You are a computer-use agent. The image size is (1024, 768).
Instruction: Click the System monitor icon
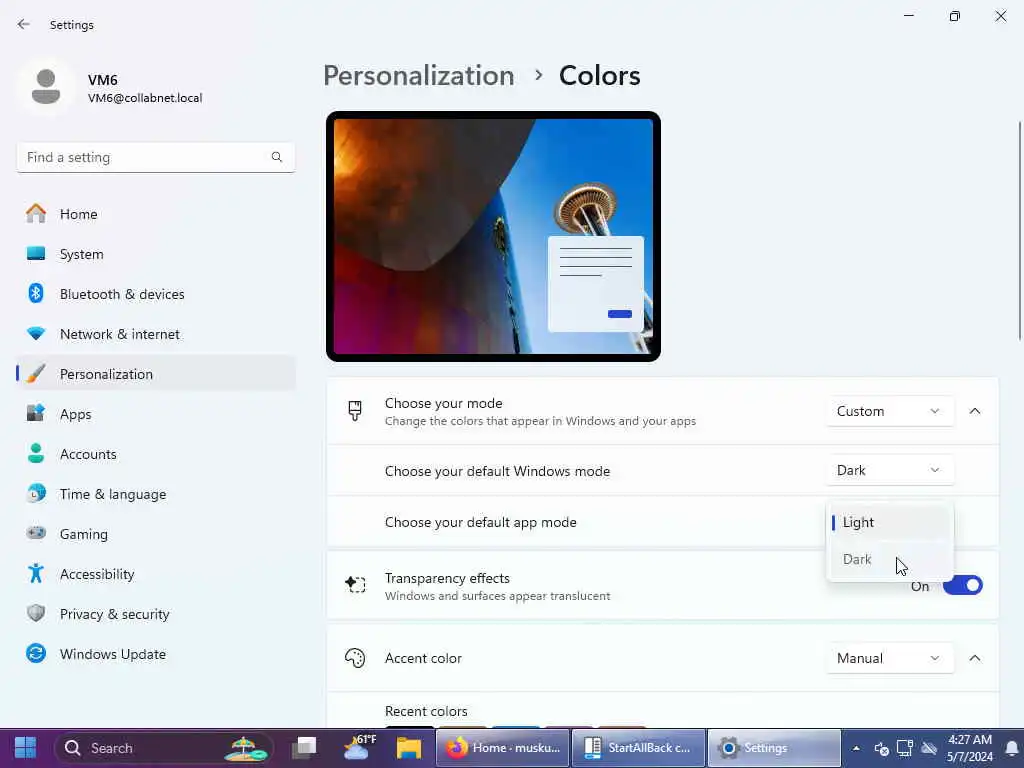36,253
